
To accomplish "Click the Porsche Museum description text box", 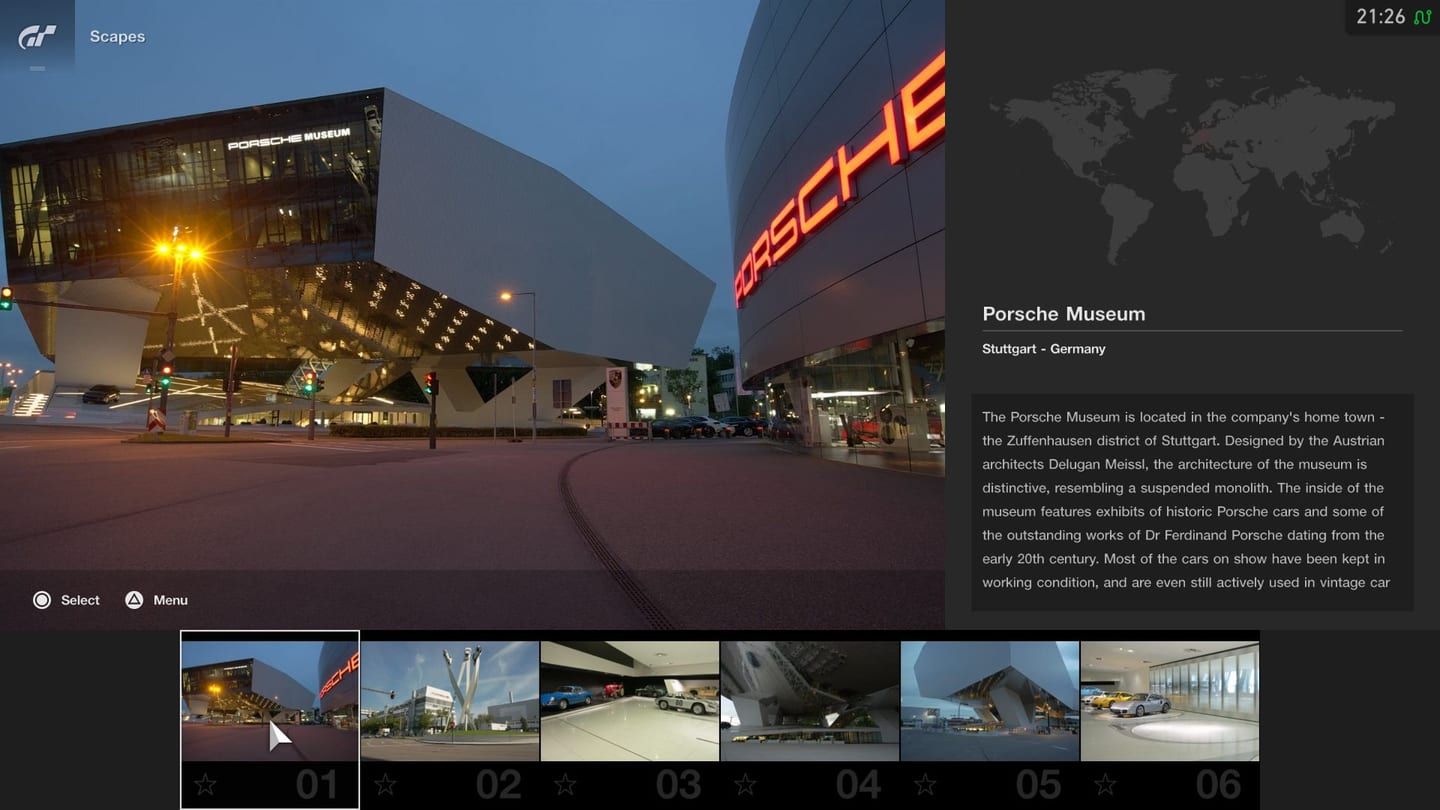I will [x=1192, y=502].
